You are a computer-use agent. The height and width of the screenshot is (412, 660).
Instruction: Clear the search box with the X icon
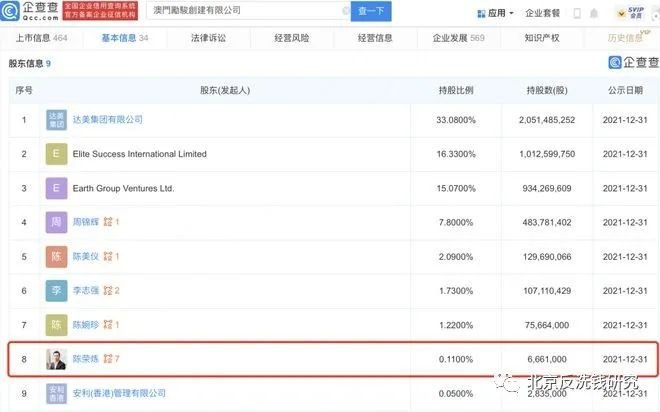tap(346, 11)
